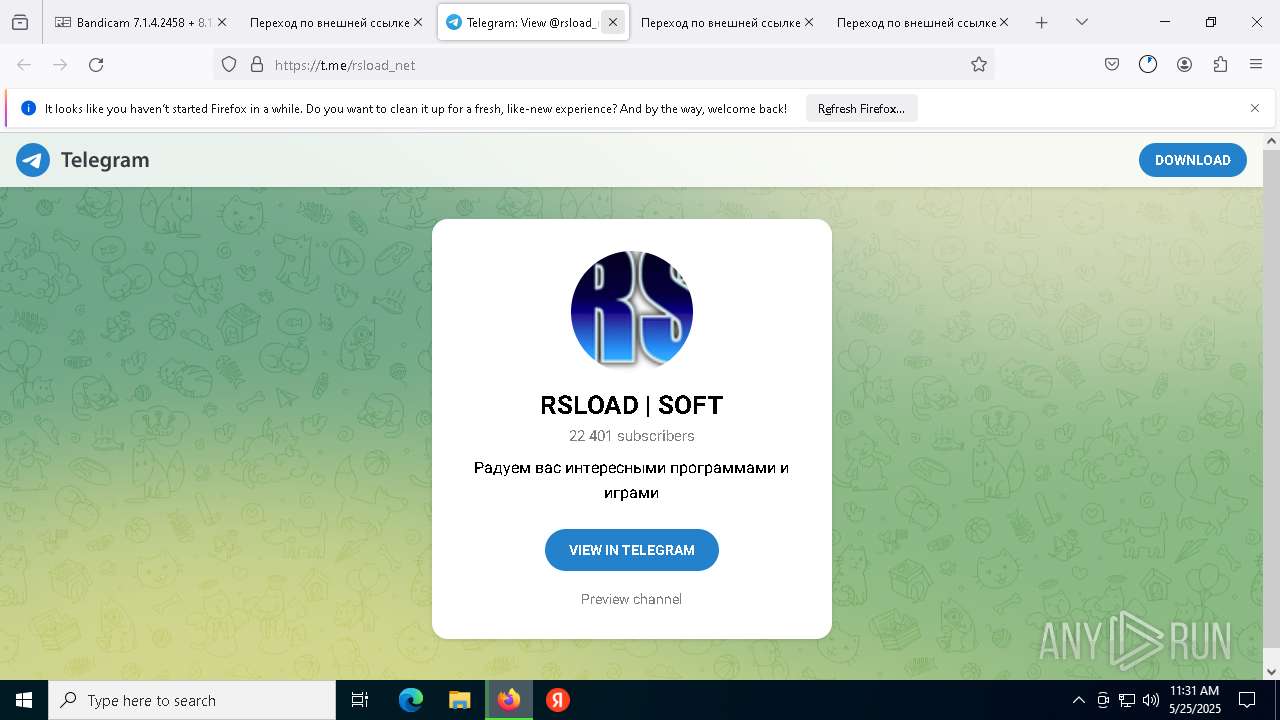Launch Microsoft Edge from taskbar
Image resolution: width=1280 pixels, height=720 pixels.
pyautogui.click(x=411, y=700)
